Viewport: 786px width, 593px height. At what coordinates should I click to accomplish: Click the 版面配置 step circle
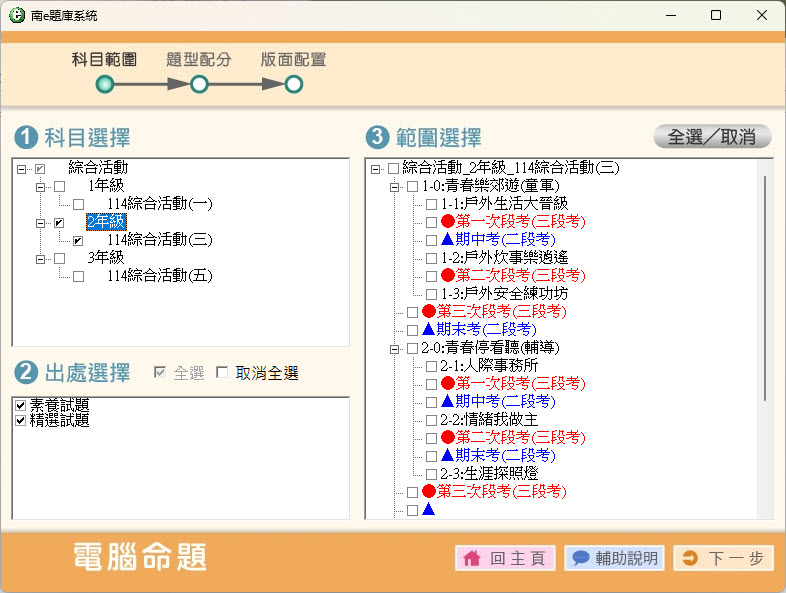tap(293, 85)
